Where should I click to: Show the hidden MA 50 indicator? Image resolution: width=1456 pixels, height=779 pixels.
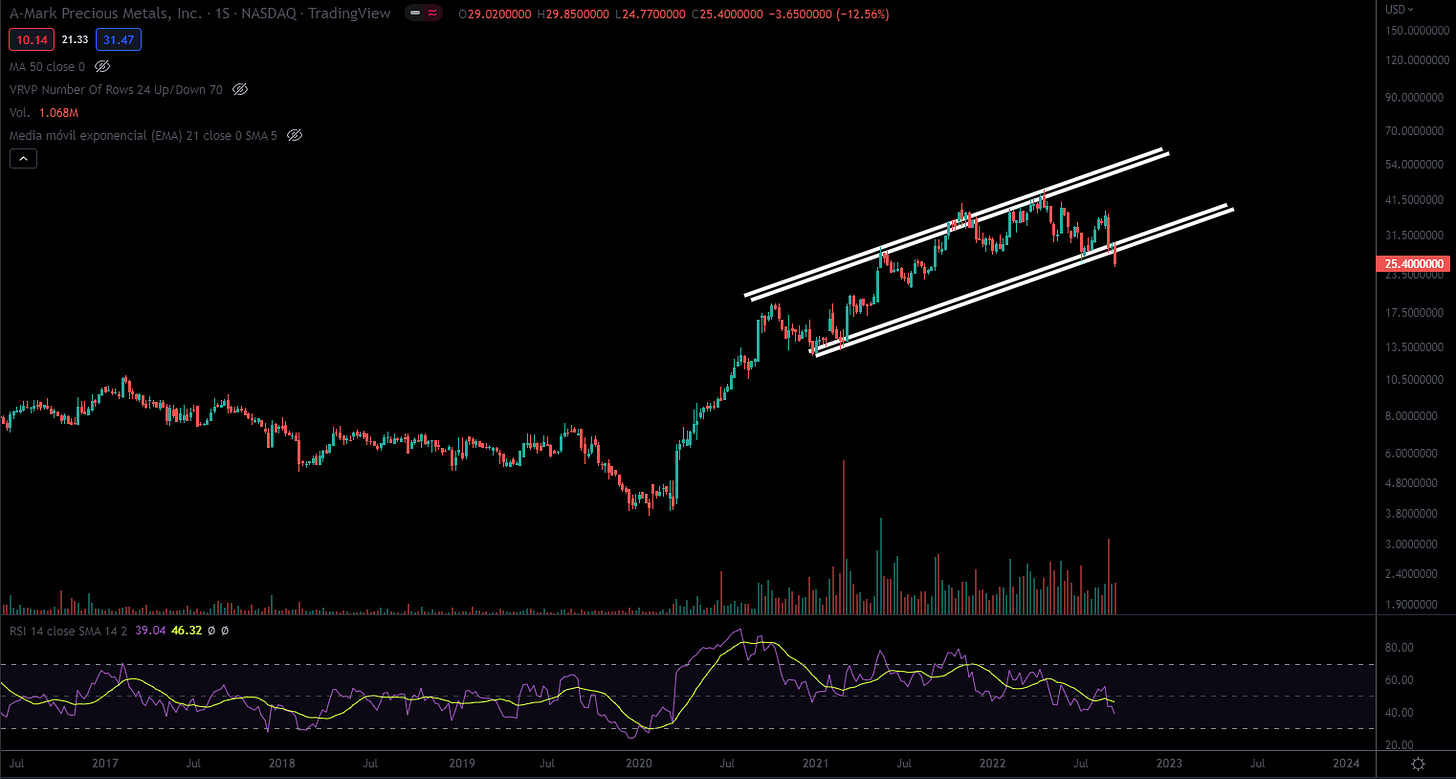click(x=102, y=67)
